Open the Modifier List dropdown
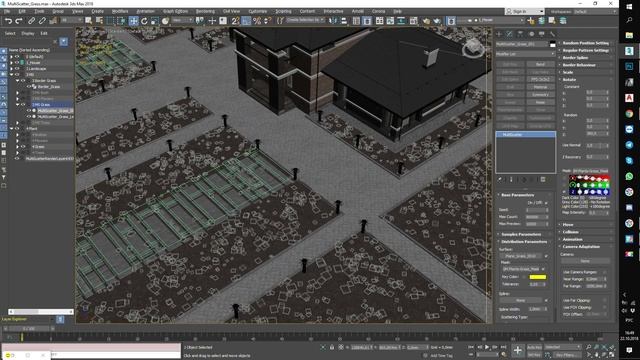The height and width of the screenshot is (360, 640). pos(525,54)
